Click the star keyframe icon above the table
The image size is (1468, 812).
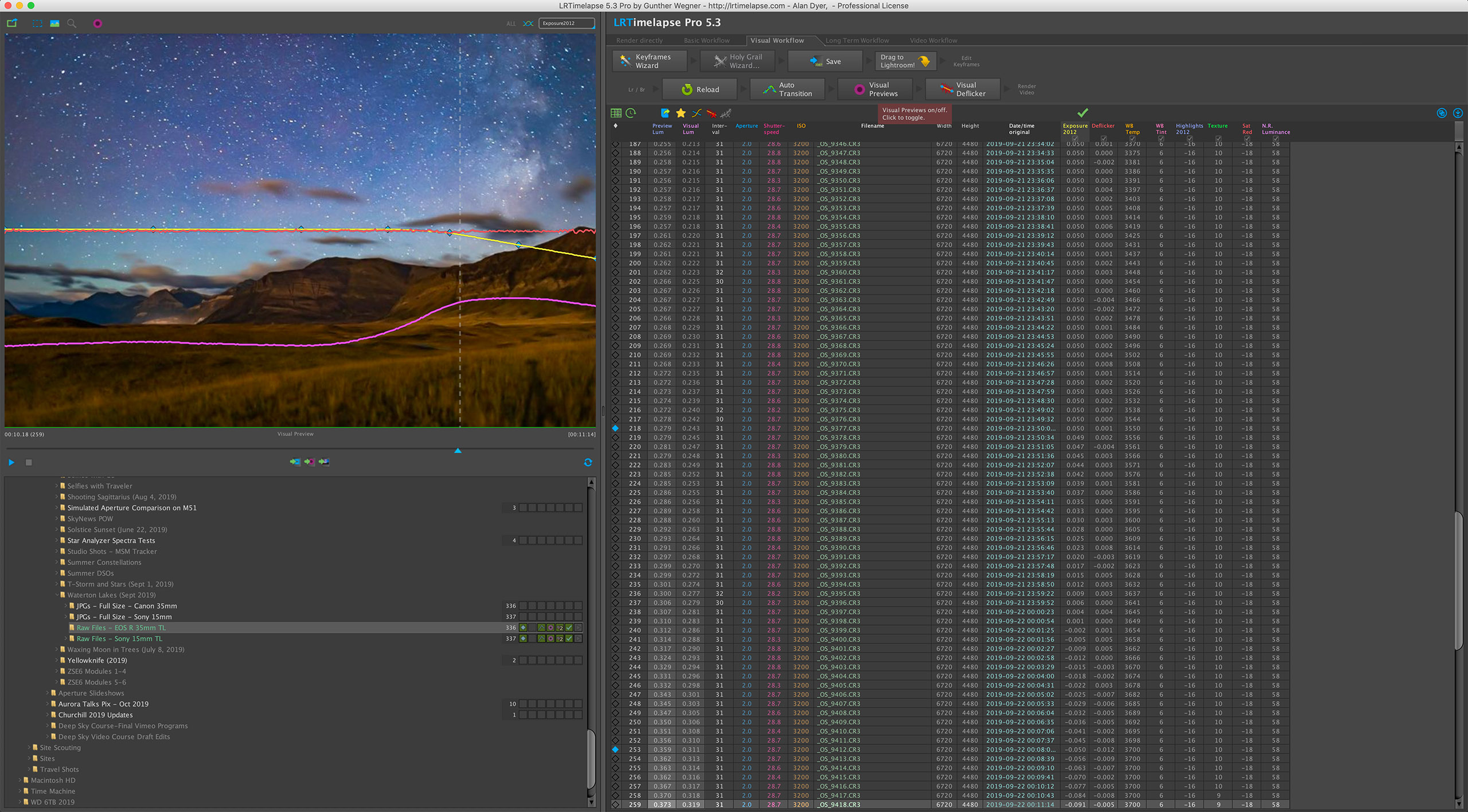click(x=681, y=114)
